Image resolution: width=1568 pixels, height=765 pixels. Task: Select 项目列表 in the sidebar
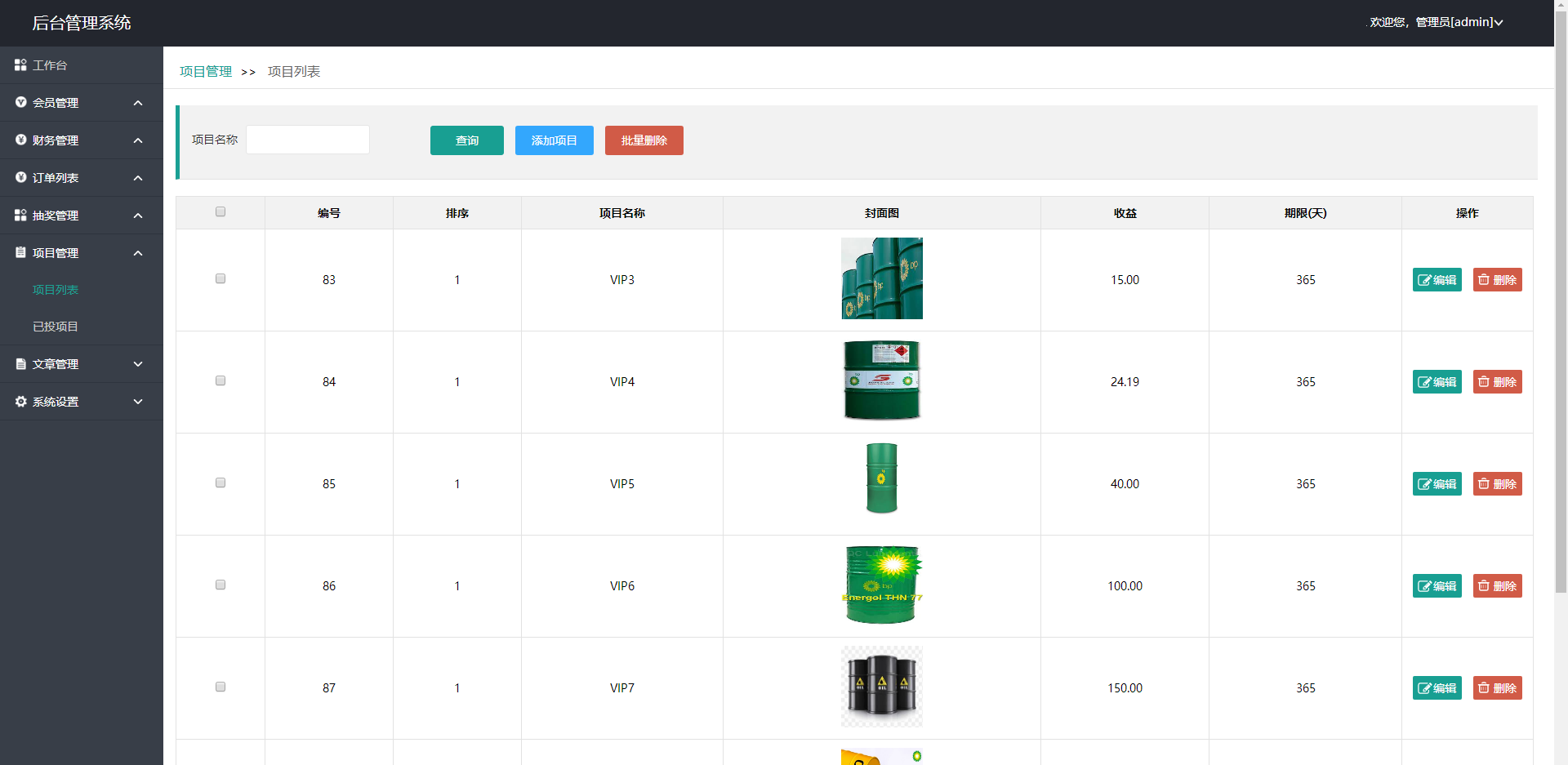(56, 290)
